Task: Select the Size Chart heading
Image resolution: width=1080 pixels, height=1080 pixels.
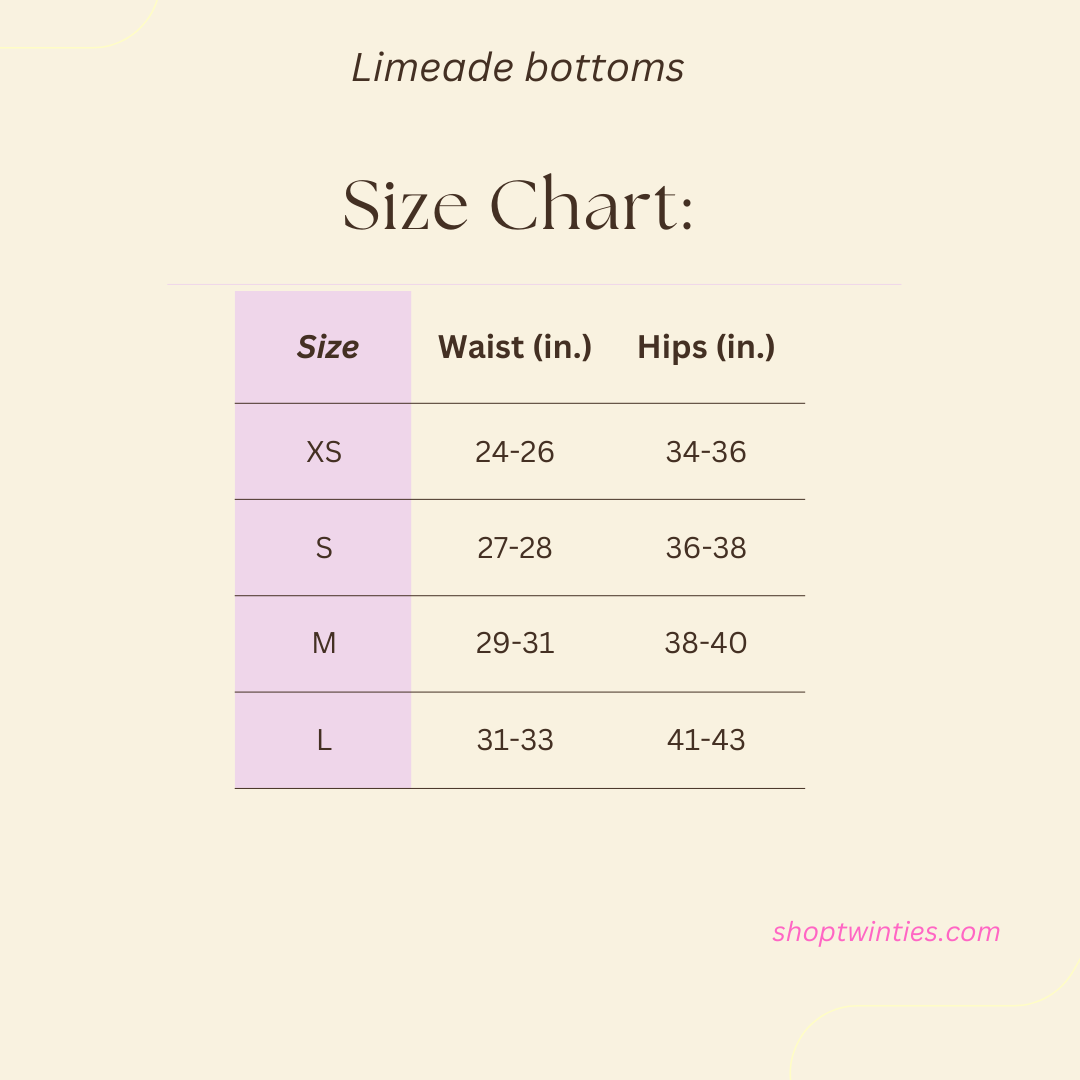Action: pos(518,205)
